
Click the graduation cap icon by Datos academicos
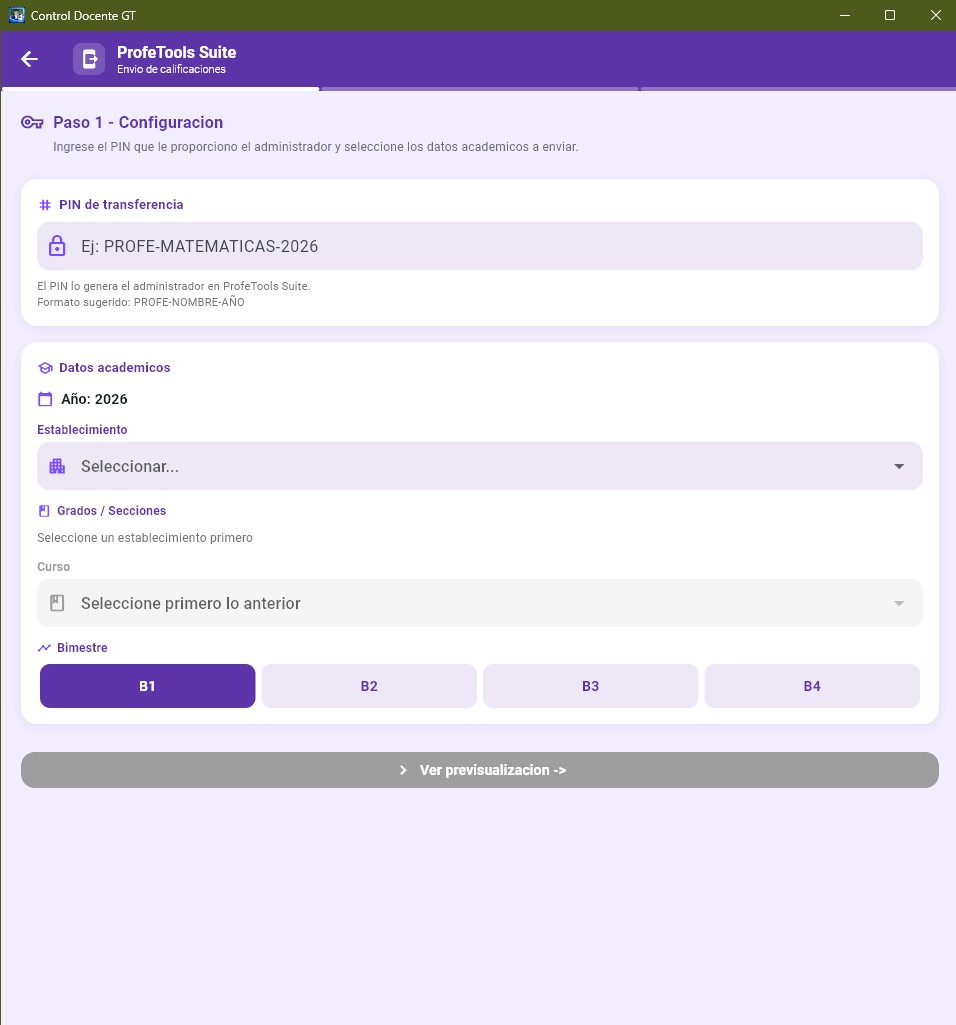coord(45,368)
